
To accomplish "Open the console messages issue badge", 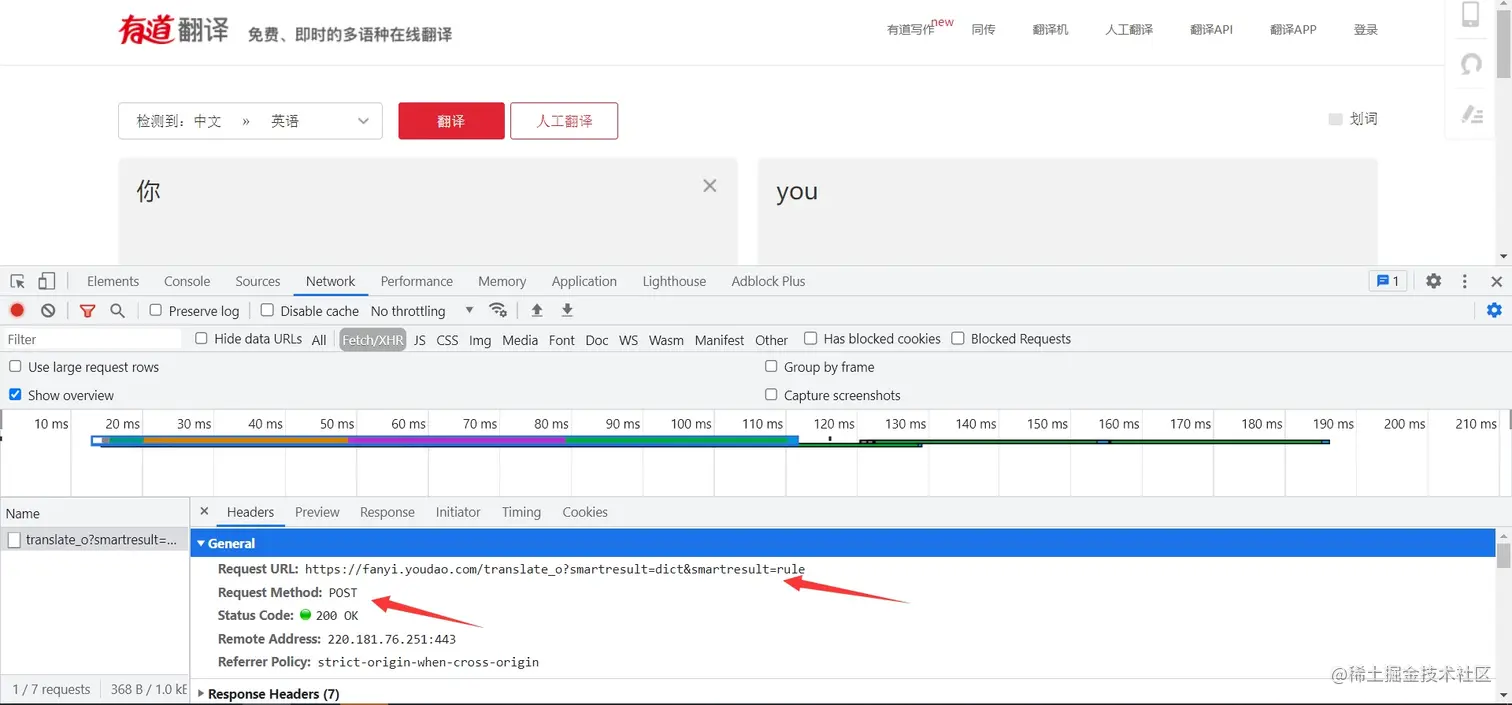I will [x=1388, y=281].
